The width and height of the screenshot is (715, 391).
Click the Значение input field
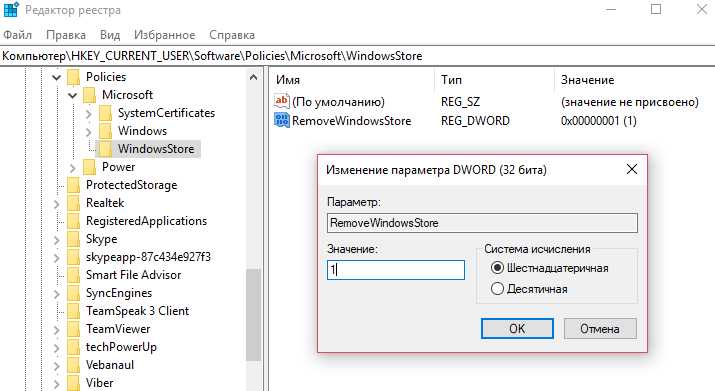395,270
